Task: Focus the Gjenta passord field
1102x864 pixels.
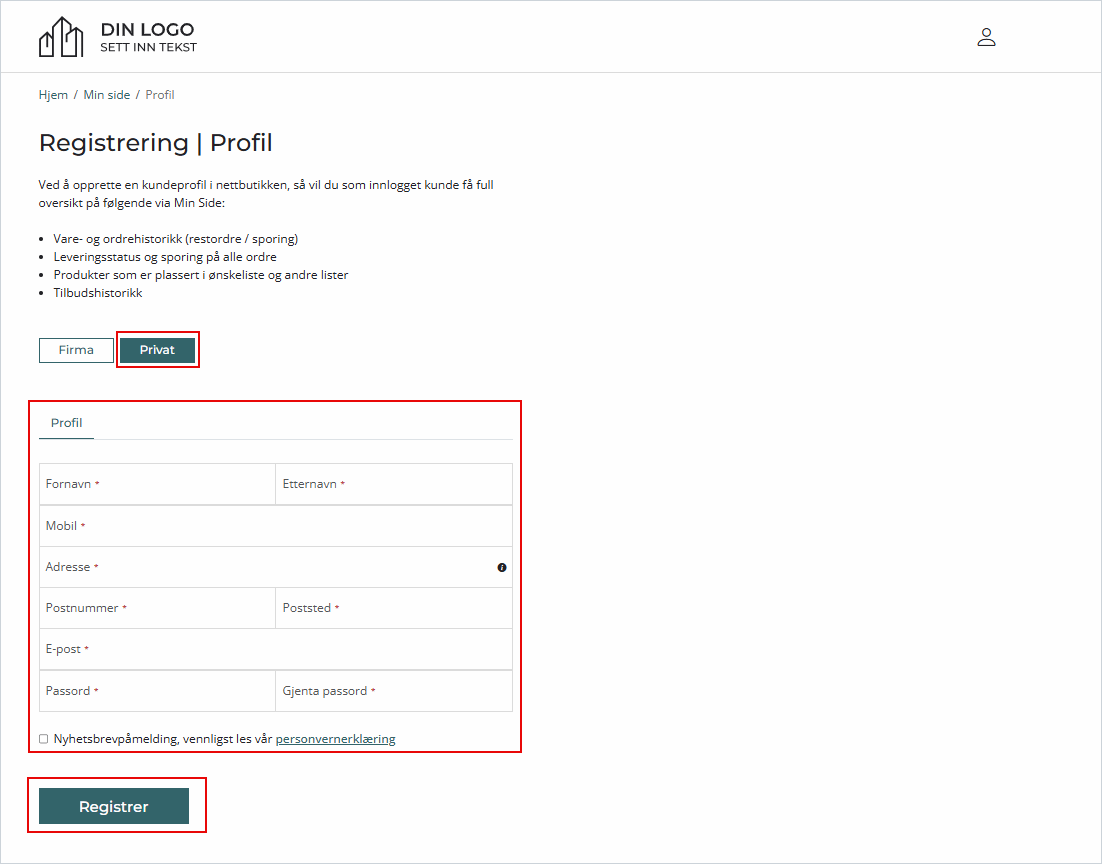Action: tap(394, 691)
